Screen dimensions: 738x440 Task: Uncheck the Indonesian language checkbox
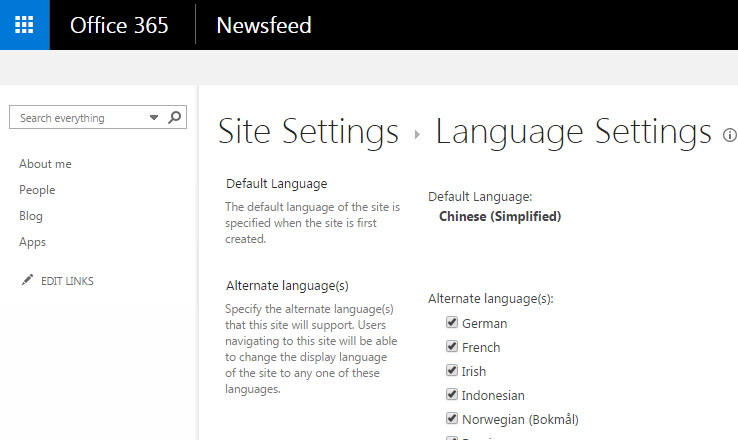coord(452,394)
